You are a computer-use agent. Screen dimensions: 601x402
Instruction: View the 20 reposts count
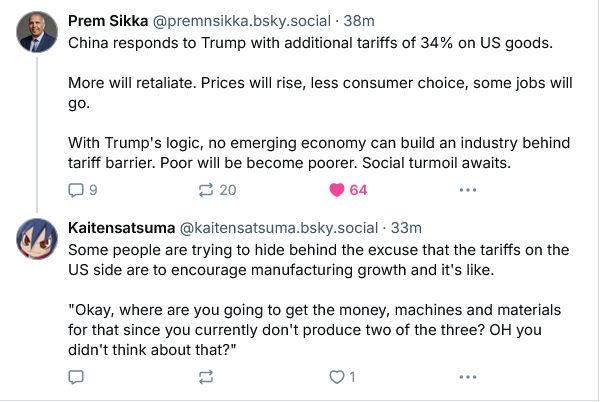pyautogui.click(x=228, y=190)
